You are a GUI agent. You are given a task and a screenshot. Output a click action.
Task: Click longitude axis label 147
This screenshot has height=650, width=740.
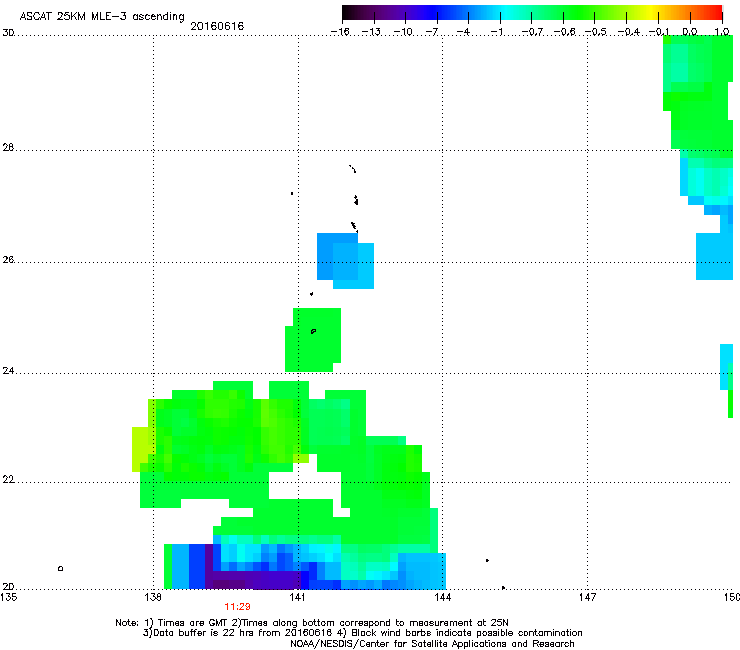pos(587,597)
